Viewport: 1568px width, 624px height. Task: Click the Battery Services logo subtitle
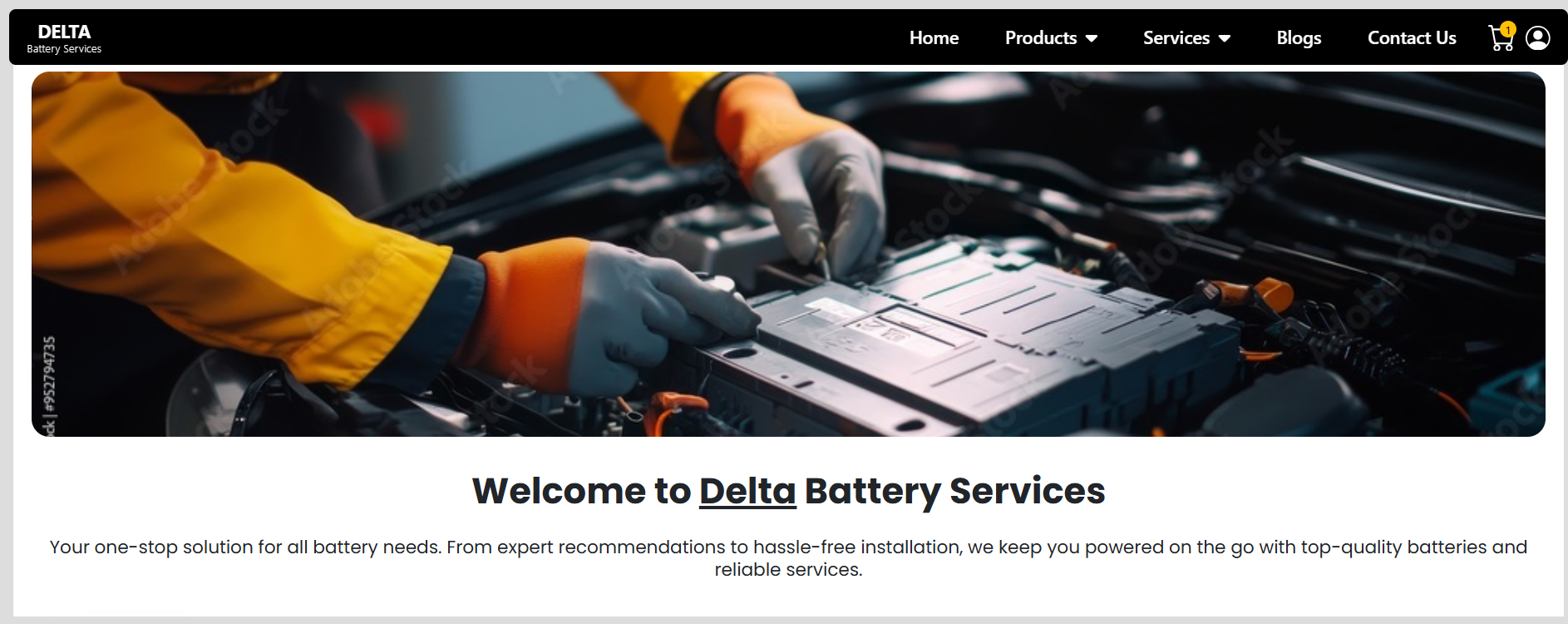click(64, 49)
